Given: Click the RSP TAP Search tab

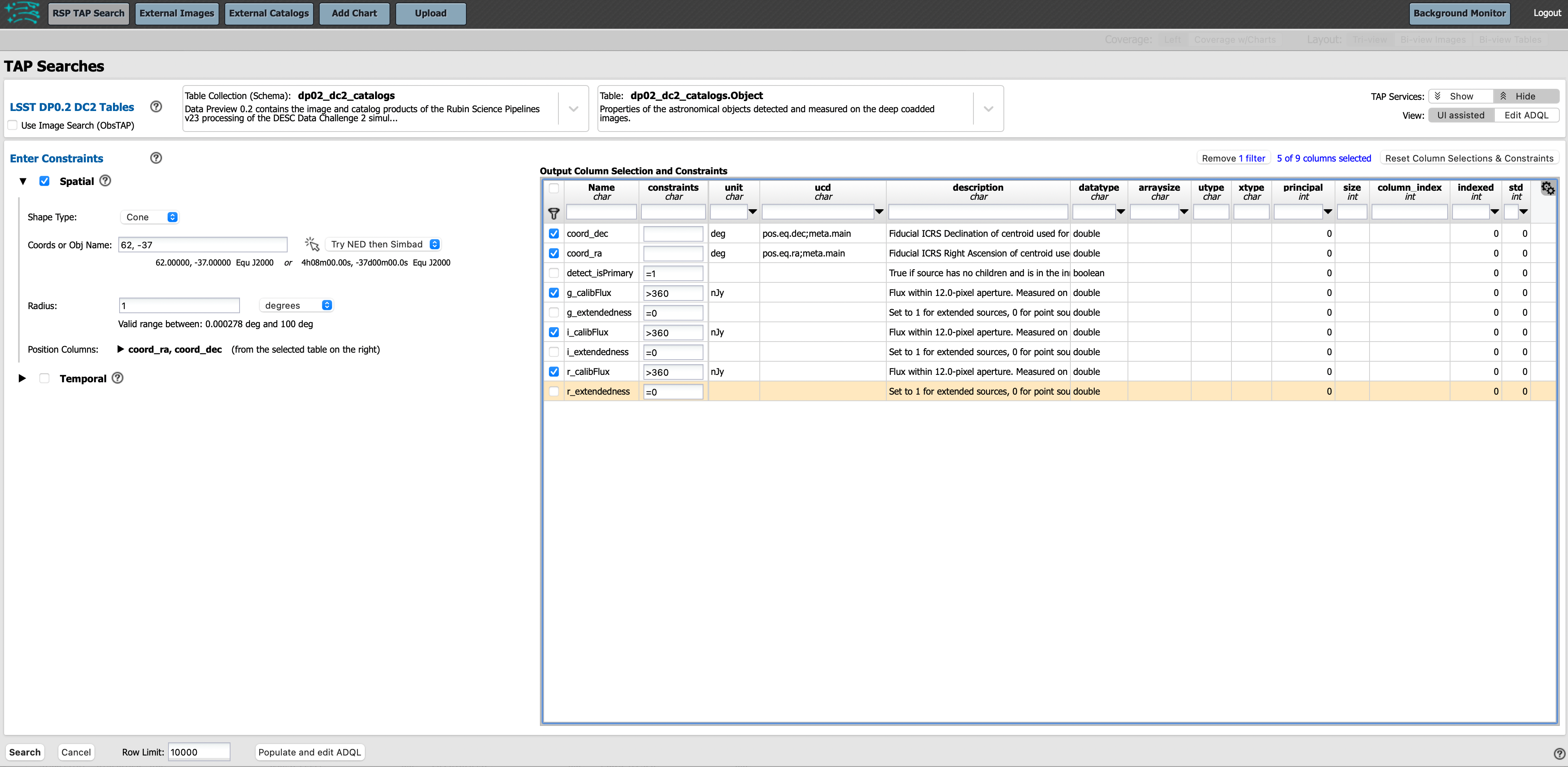Looking at the screenshot, I should point(88,13).
